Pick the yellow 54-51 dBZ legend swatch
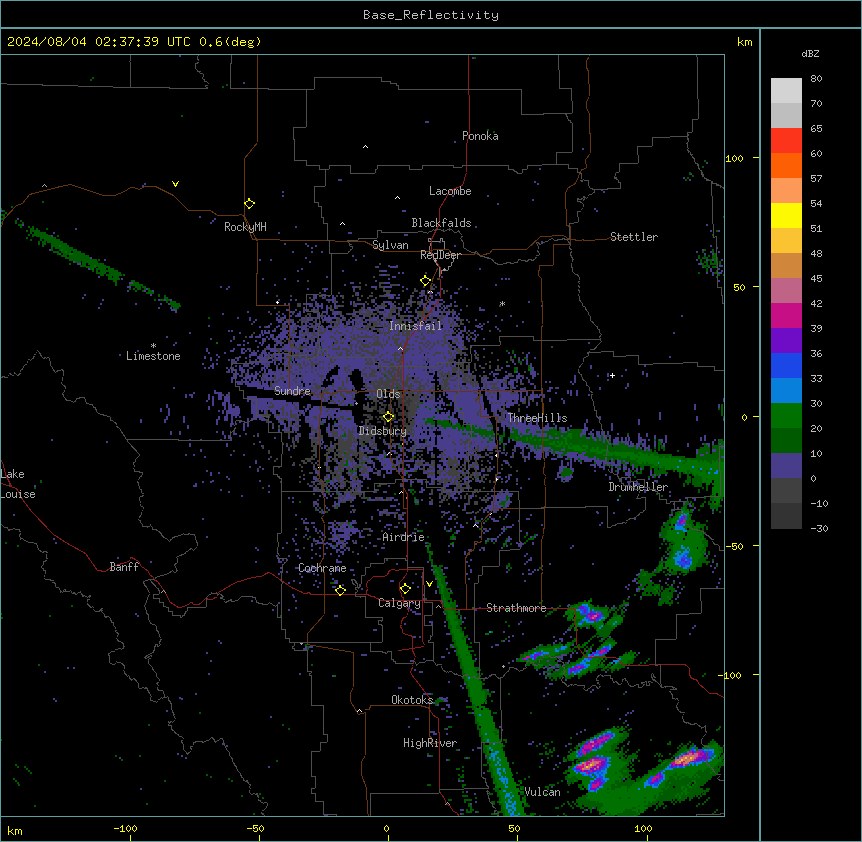 click(786, 215)
